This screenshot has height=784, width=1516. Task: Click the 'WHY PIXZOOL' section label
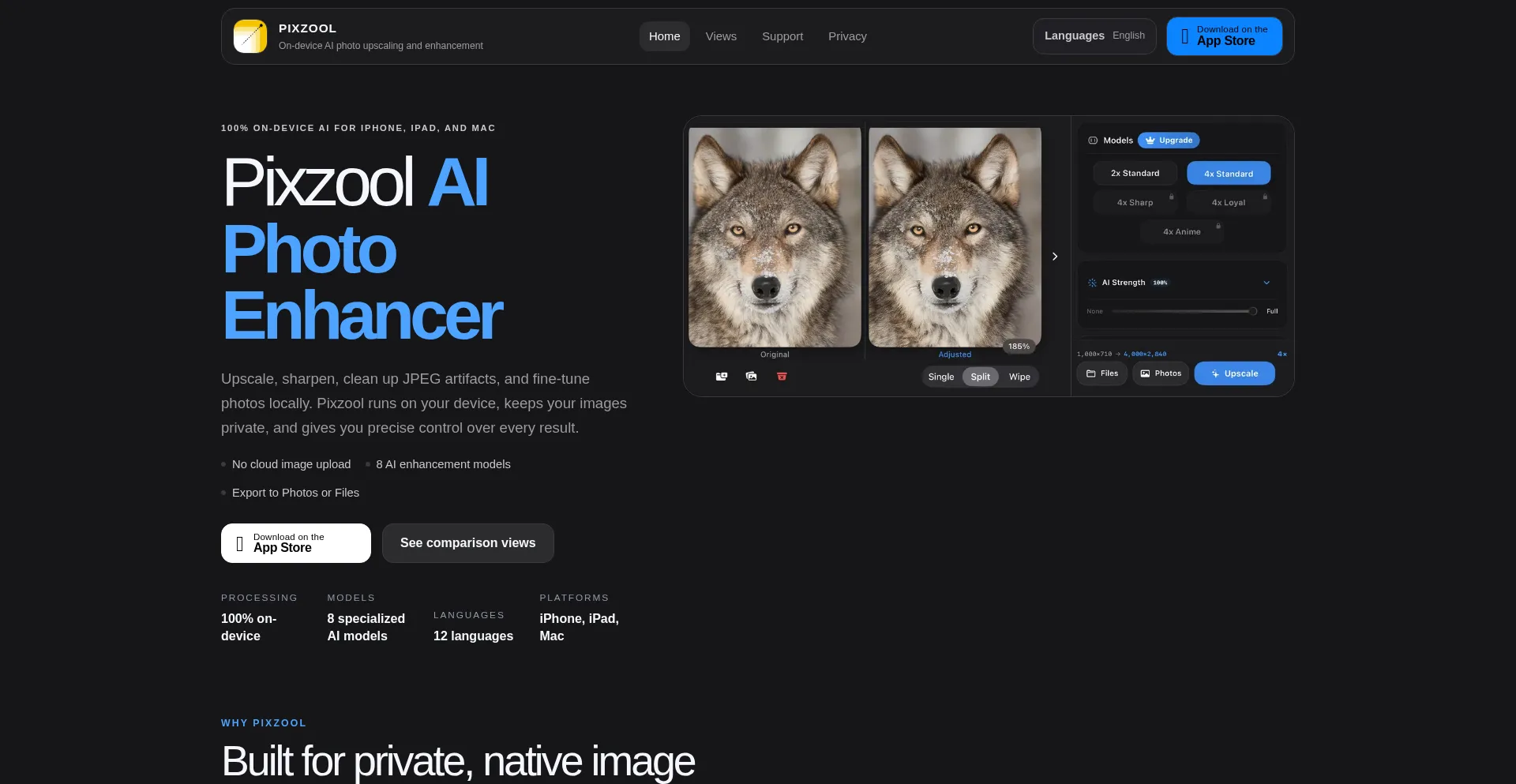point(264,723)
